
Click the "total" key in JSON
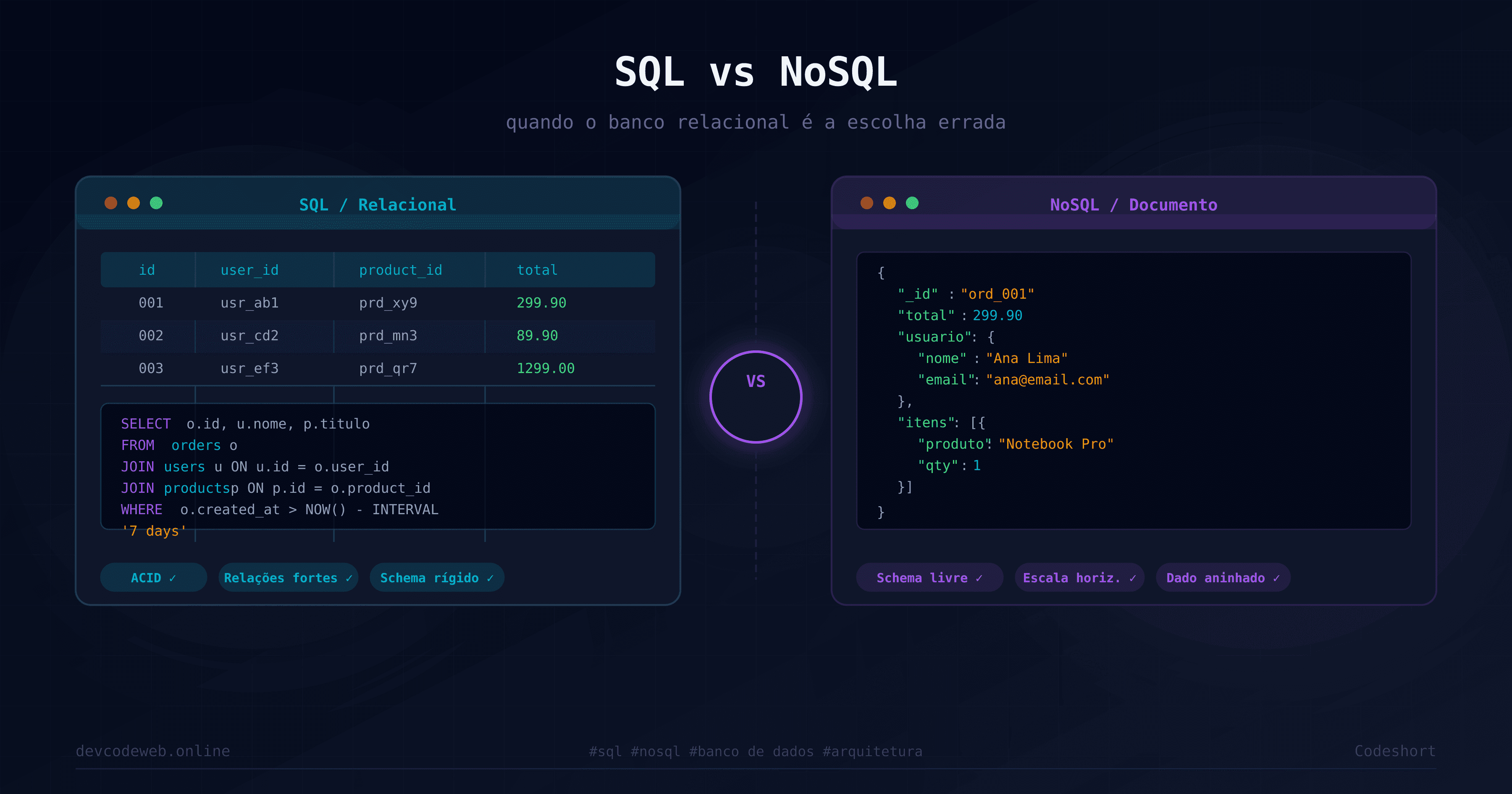coord(926,316)
